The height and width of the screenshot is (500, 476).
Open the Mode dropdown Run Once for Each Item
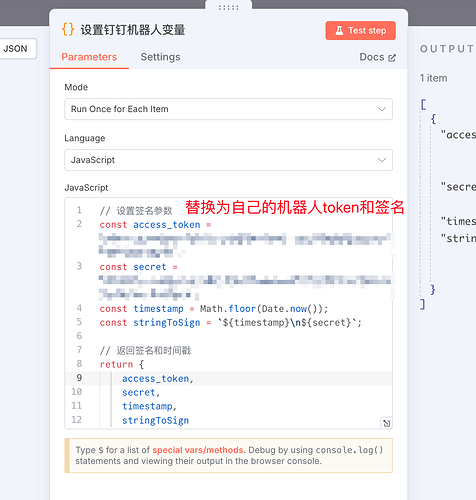pos(228,109)
